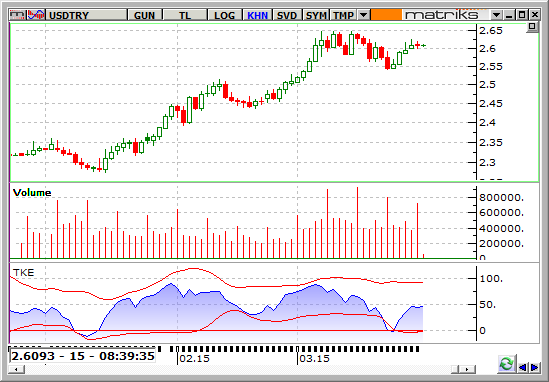This screenshot has width=549, height=382.
Task: Click the green refresh icon
Action: pyautogui.click(x=506, y=364)
